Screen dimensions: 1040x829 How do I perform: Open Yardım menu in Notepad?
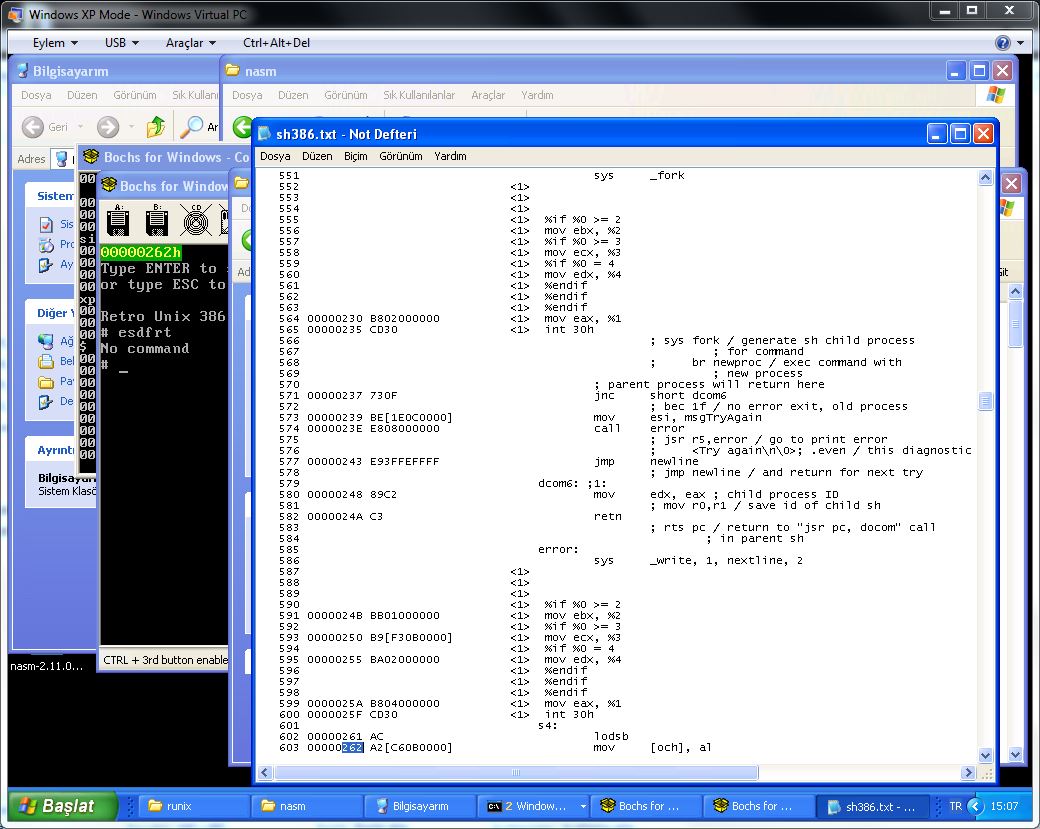tap(450, 157)
